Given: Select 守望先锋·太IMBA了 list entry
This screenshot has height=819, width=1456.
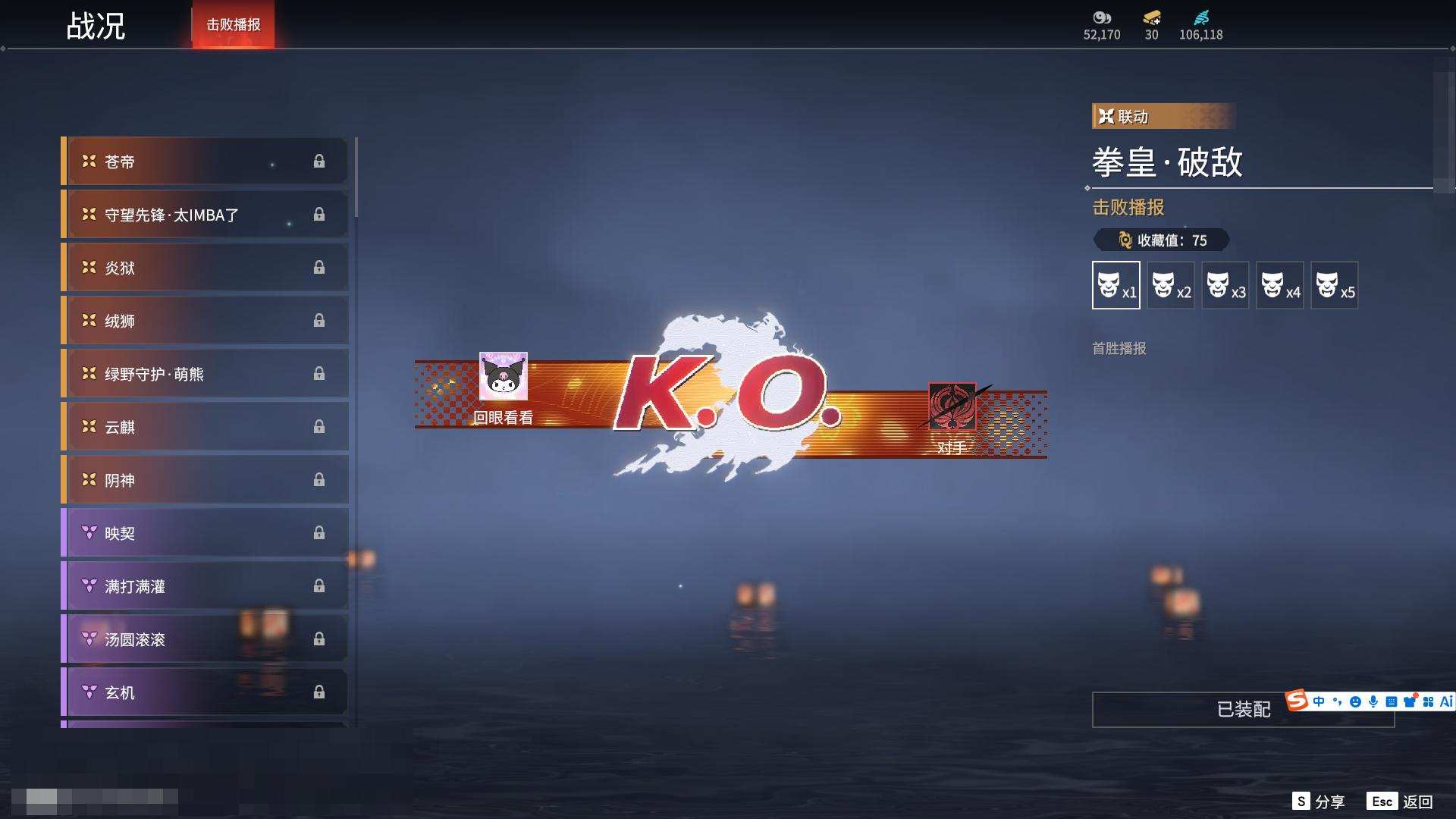Looking at the screenshot, I should (x=205, y=215).
